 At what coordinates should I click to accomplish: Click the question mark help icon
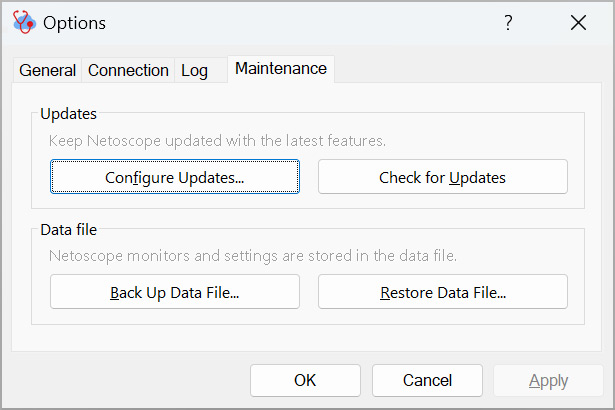(x=508, y=23)
